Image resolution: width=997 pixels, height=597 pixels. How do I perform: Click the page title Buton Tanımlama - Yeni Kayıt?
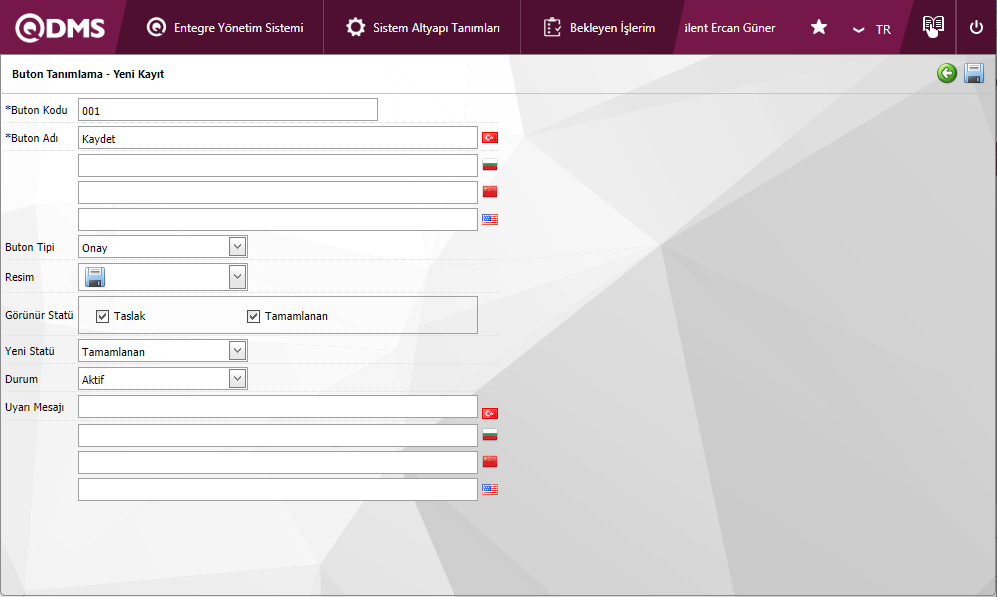[x=88, y=74]
